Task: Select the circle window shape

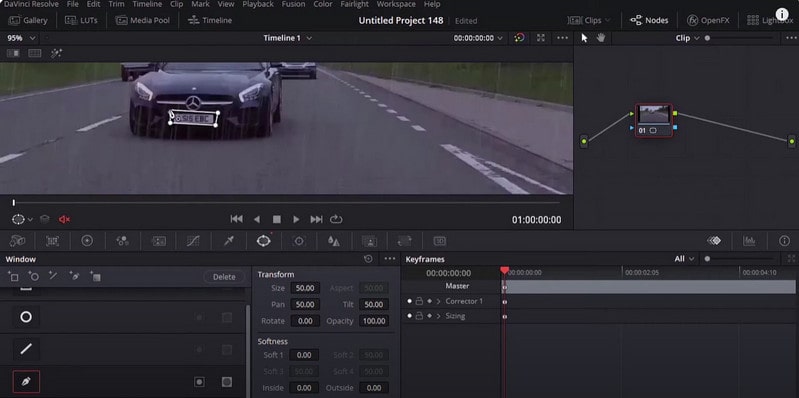Action: pyautogui.click(x=26, y=317)
